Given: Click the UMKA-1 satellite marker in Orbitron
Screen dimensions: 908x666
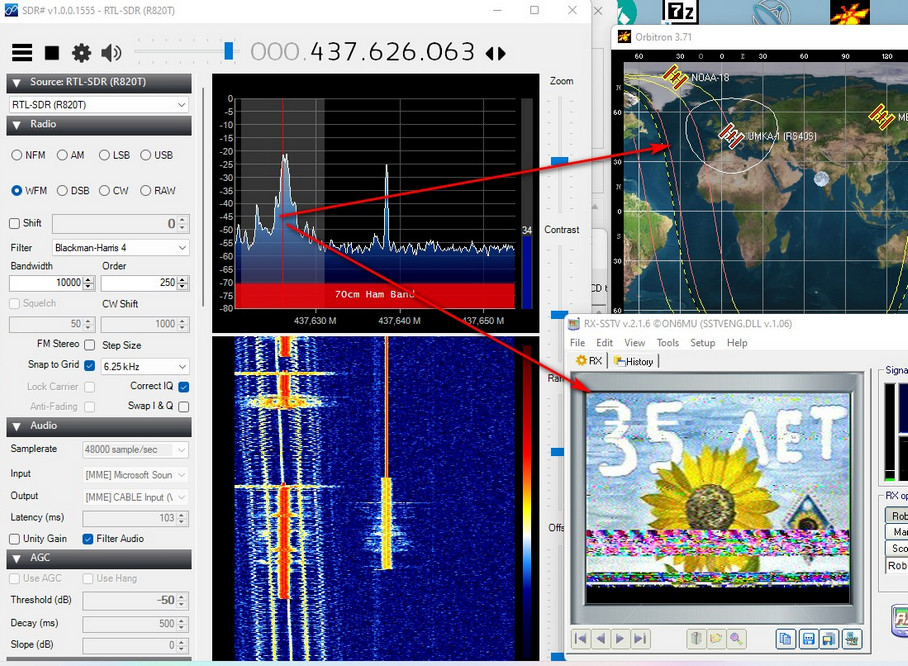Looking at the screenshot, I should [731, 136].
